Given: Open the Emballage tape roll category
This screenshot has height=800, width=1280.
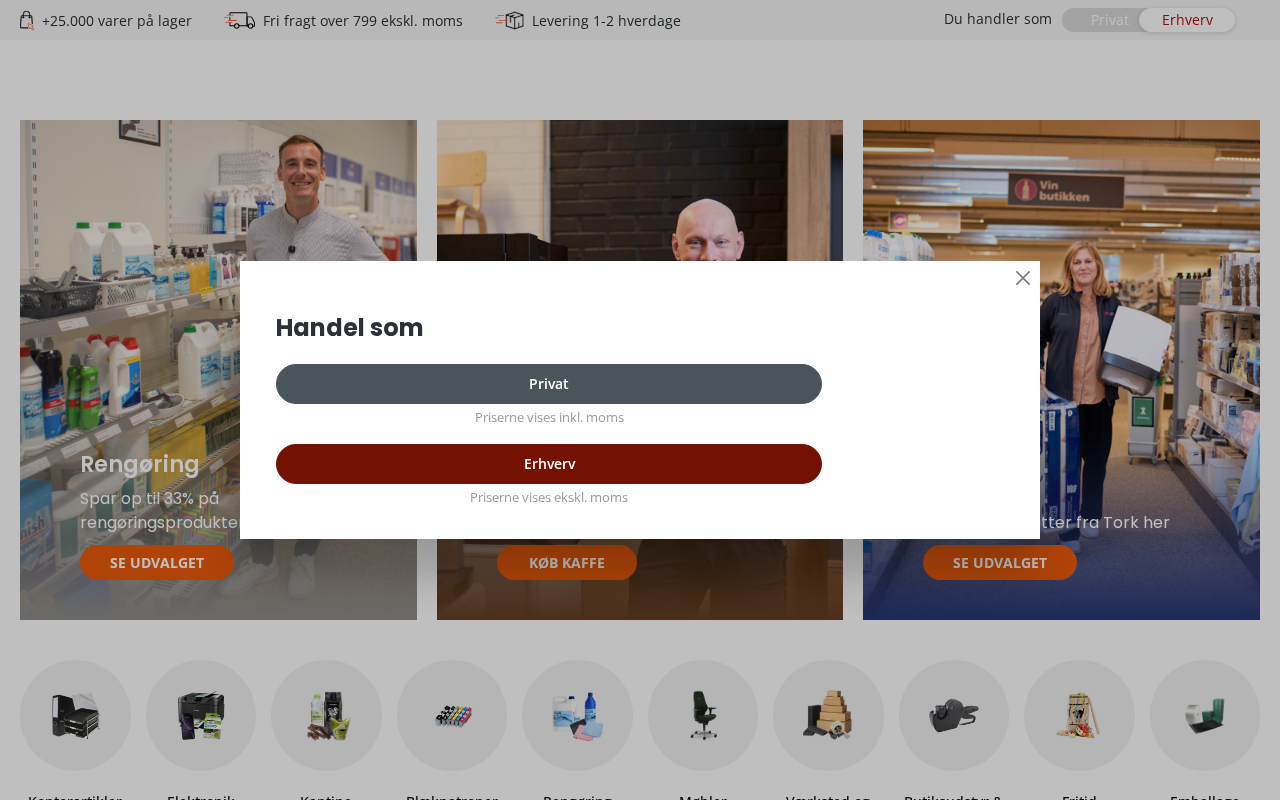Looking at the screenshot, I should click(x=1205, y=715).
